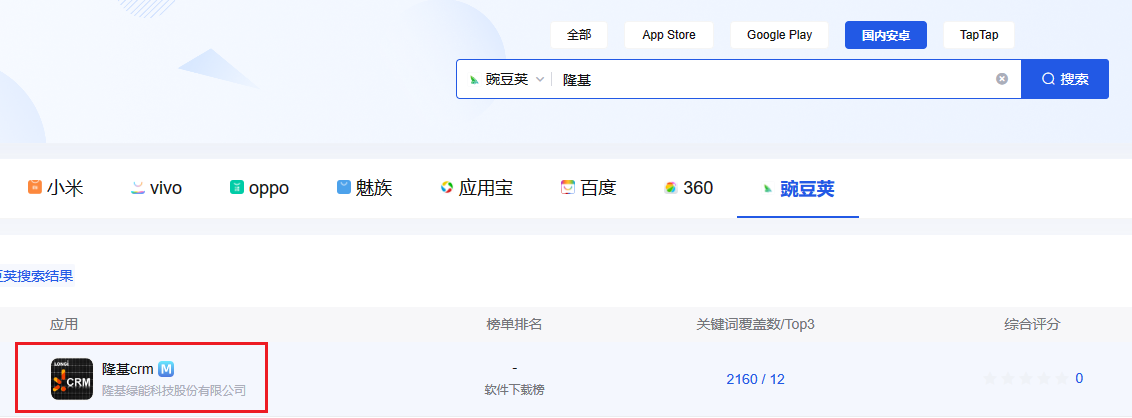Screen dimensions: 1132x418
Task: Switch to the vivo store tab
Action: [x=156, y=188]
